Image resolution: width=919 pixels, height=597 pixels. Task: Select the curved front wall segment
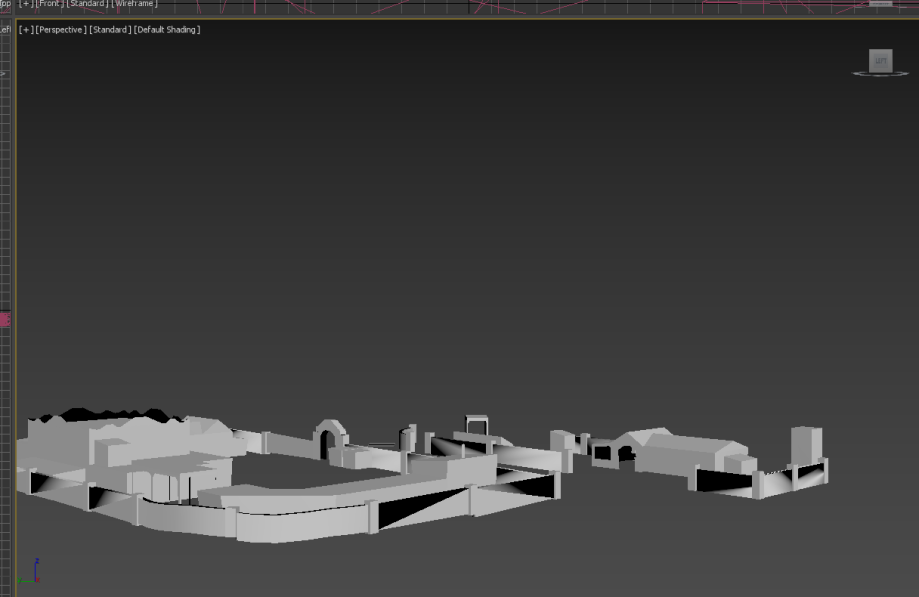(300, 518)
